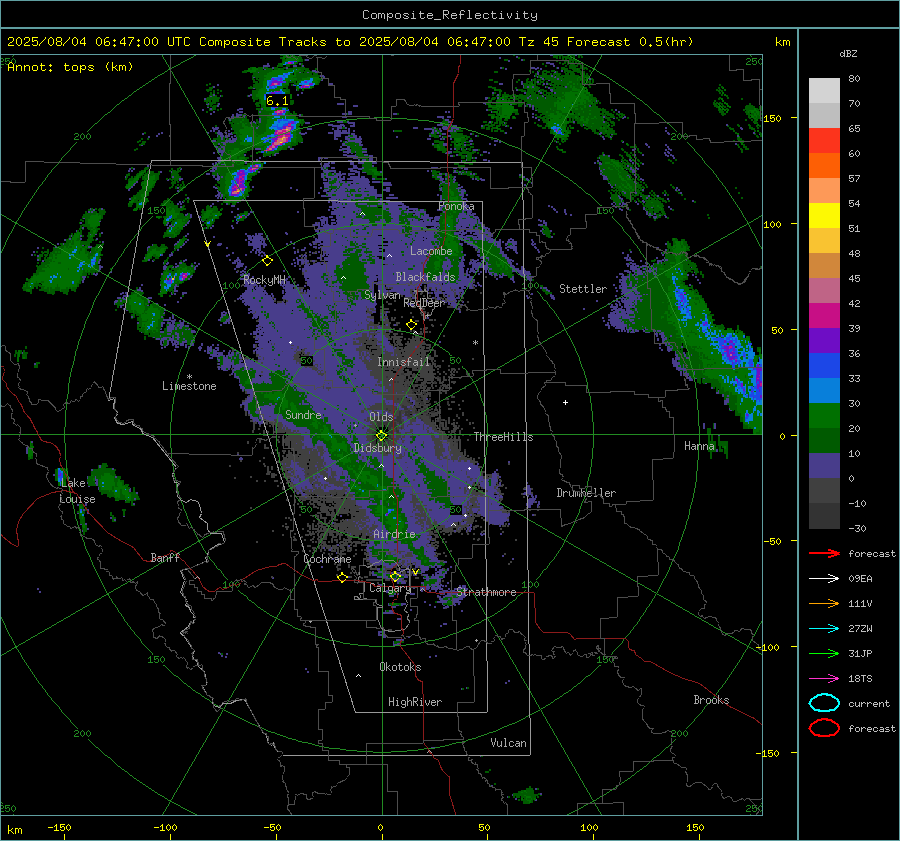Click the orange 60 dBZ swatch
Image resolution: width=900 pixels, height=841 pixels.
coord(824,165)
